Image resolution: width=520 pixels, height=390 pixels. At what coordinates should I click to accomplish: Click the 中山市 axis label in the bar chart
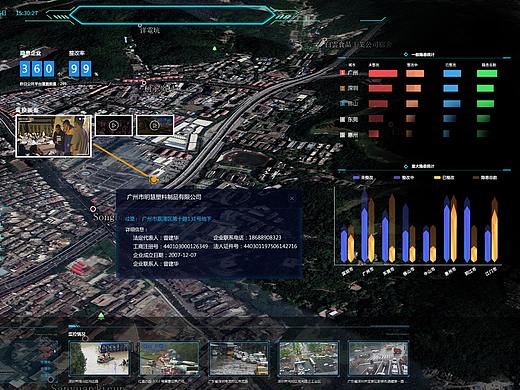429,272
